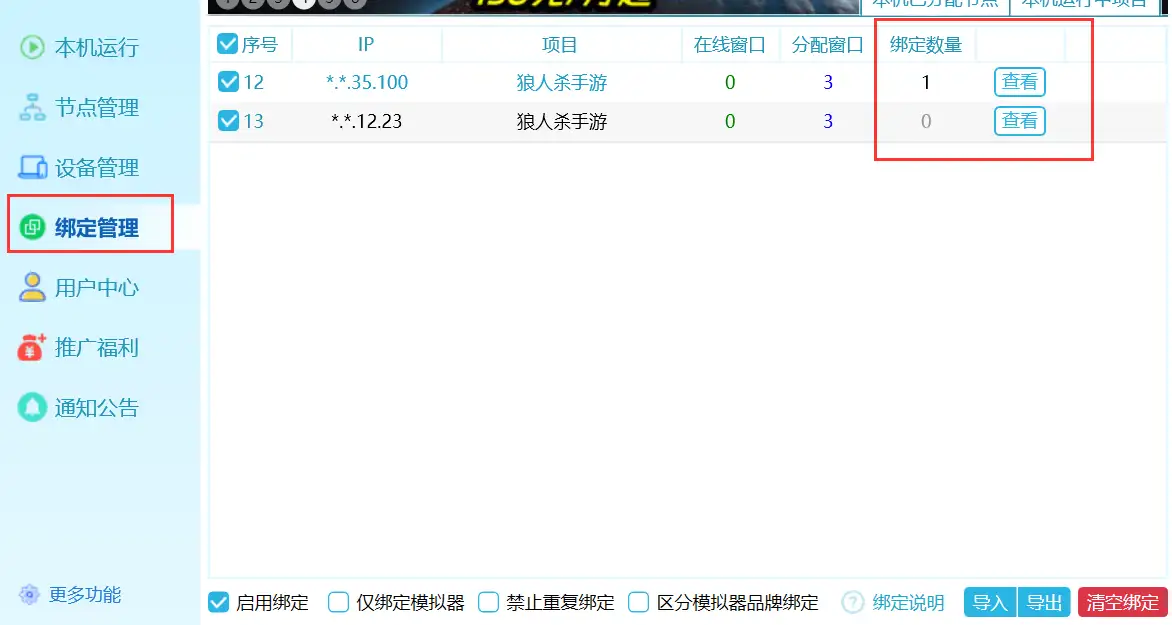Tick the 禁止重复绑定 checkbox
Viewport: 1172px width, 625px height.
click(488, 602)
